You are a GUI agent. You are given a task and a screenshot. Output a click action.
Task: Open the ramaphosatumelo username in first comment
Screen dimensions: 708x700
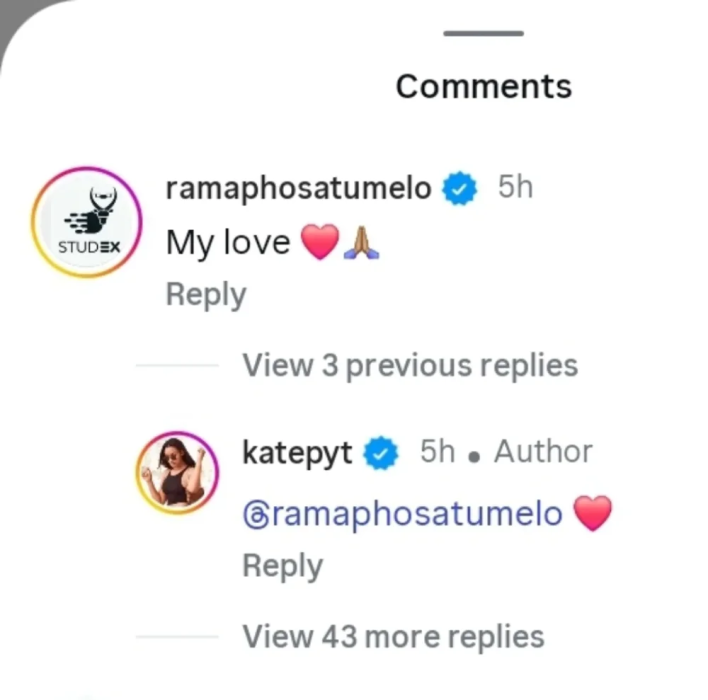tap(298, 188)
